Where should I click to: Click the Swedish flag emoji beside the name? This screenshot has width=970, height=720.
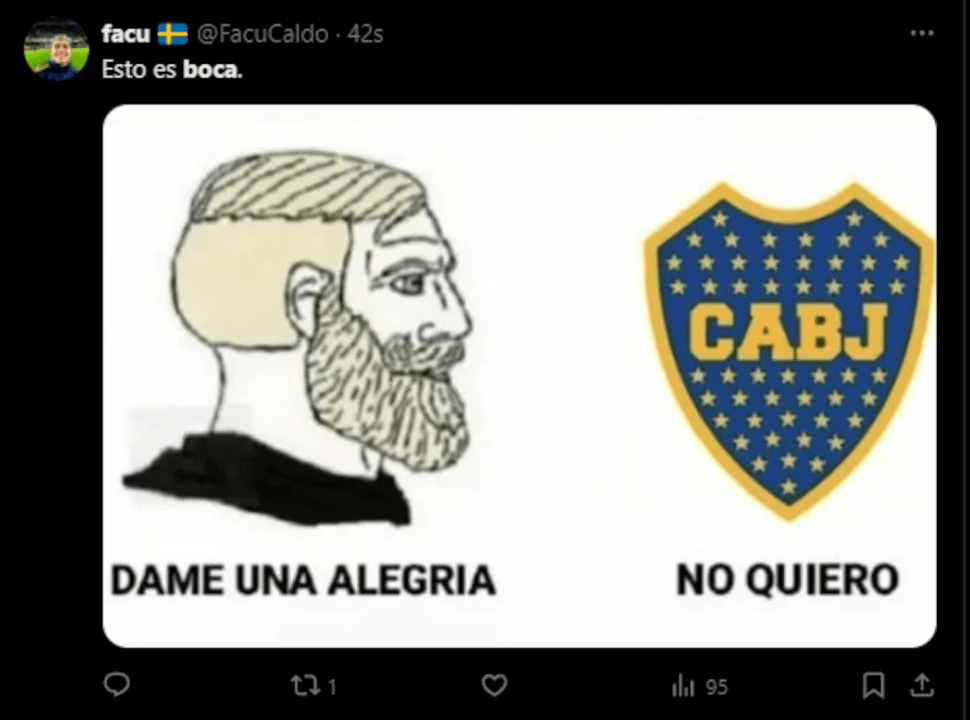(173, 34)
